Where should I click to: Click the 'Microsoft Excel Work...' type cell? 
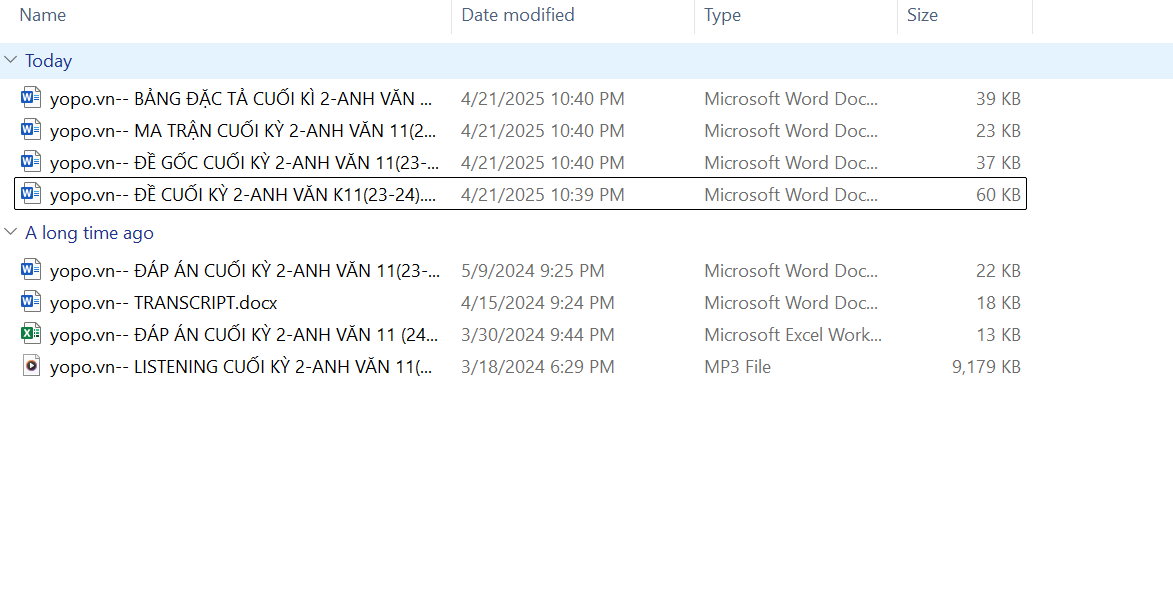point(792,335)
